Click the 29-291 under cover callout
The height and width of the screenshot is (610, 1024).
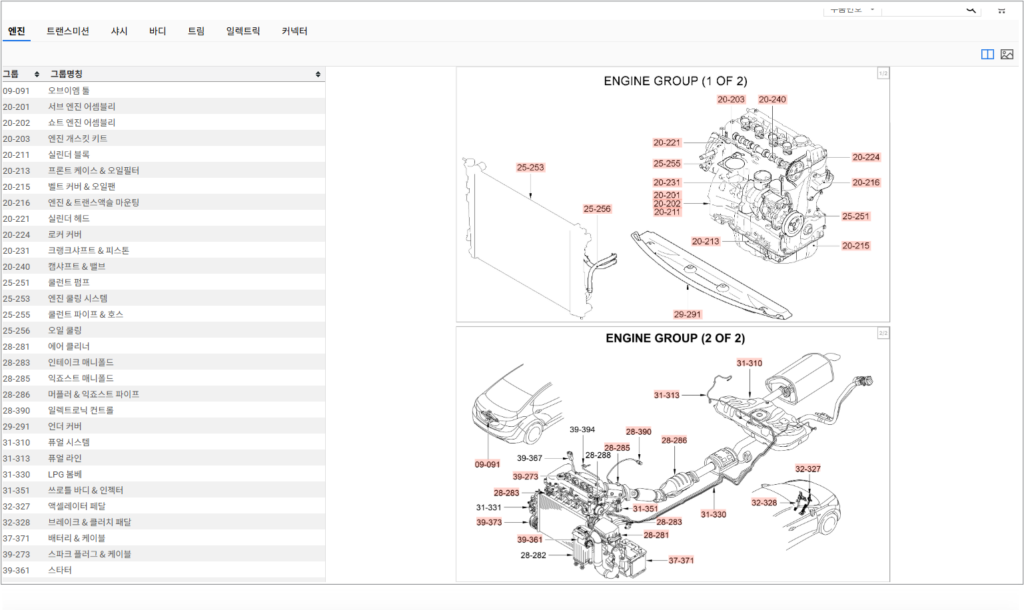687,313
